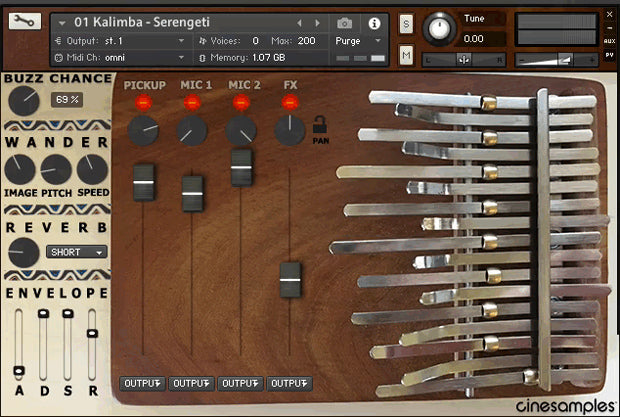The height and width of the screenshot is (417, 620).
Task: Expand the Midi Ch omni dropdown
Action: pos(142,58)
